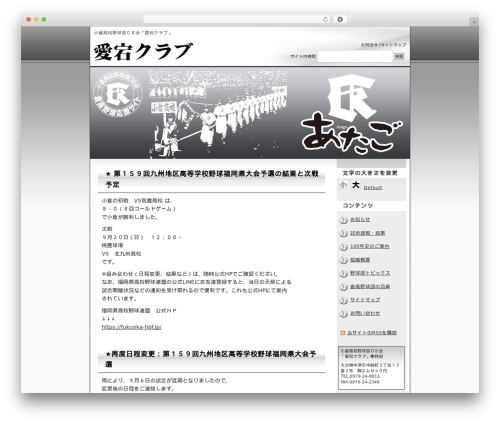Click the browser reload icon
This screenshot has height=423, width=500.
coord(325,19)
